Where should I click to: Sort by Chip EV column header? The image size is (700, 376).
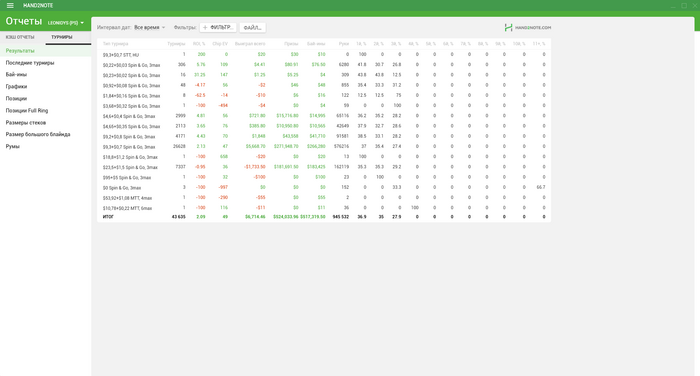pyautogui.click(x=220, y=44)
